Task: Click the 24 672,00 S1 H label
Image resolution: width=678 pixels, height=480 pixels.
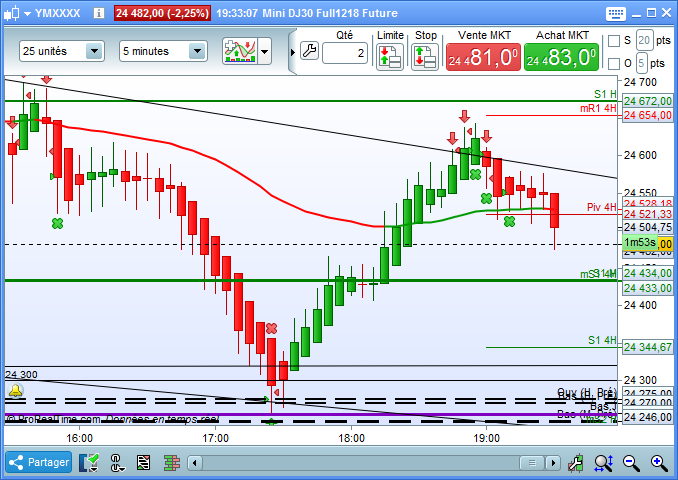Action: coord(647,101)
